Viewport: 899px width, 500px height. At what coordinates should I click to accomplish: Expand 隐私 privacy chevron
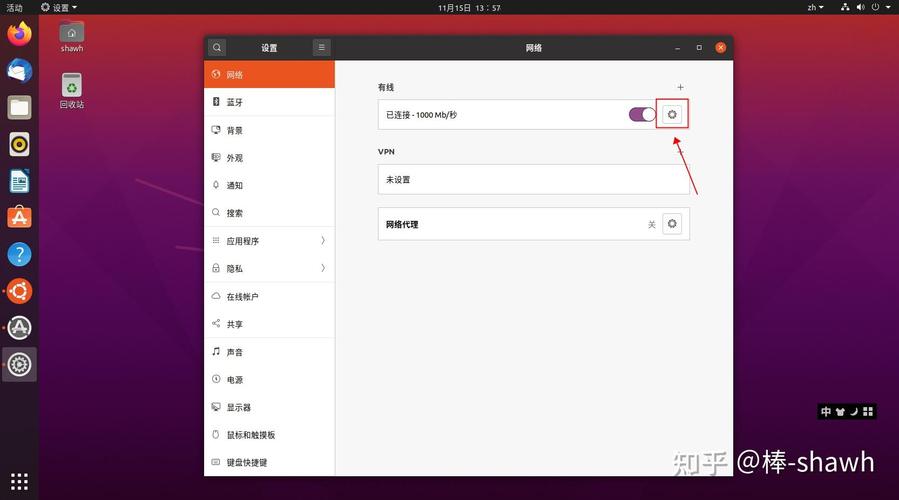323,268
